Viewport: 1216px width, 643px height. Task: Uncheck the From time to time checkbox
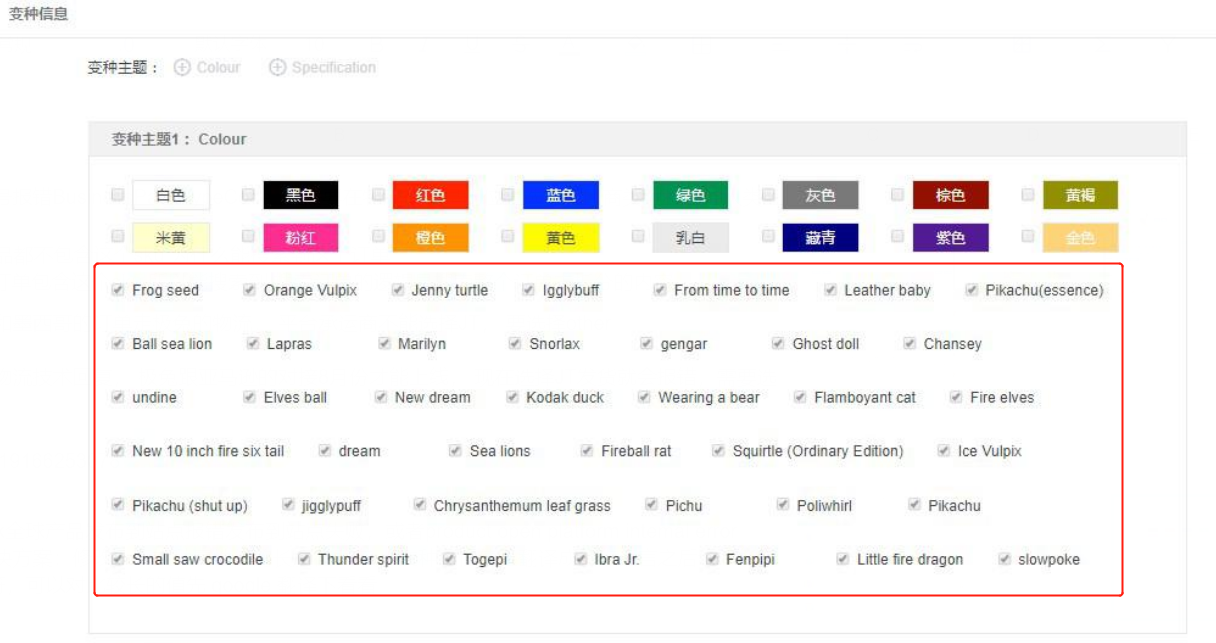tap(660, 290)
